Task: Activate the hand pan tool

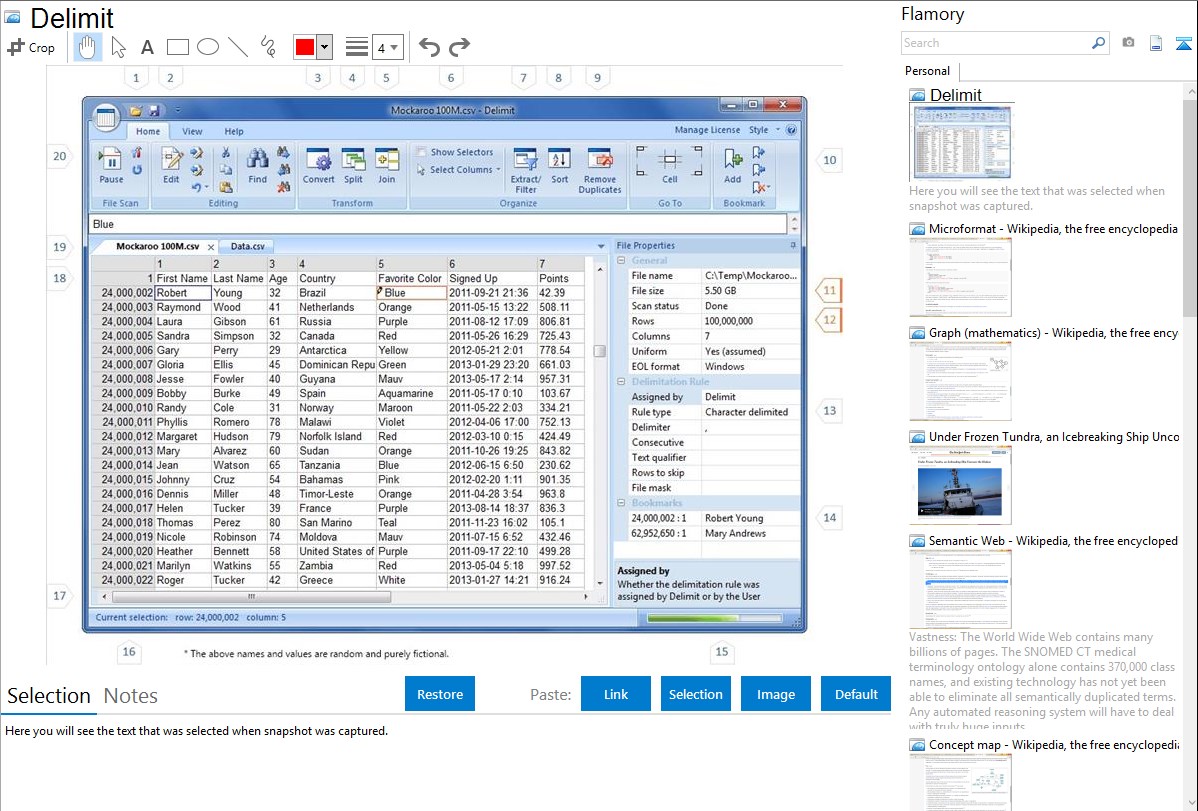Action: [x=87, y=47]
